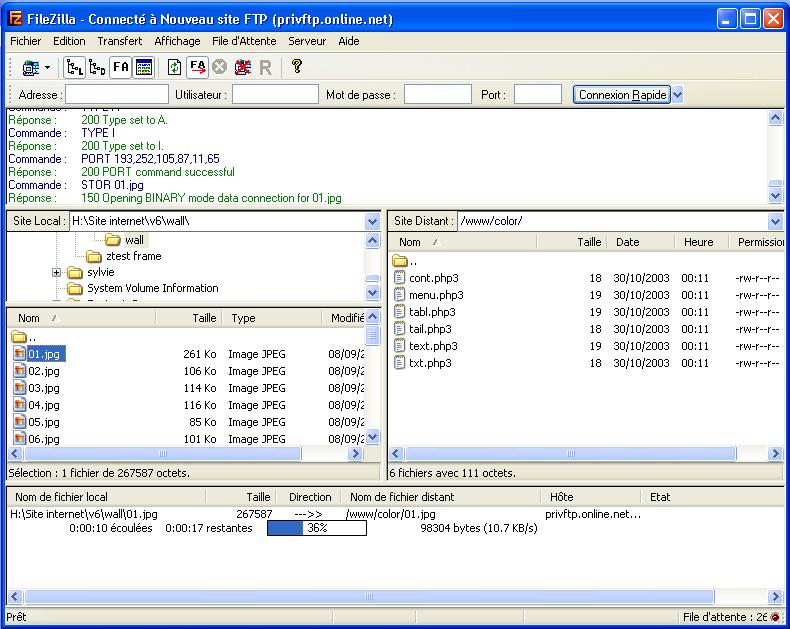Toggle the remote tree view button
Viewport: 790px width, 629px height.
(97, 67)
